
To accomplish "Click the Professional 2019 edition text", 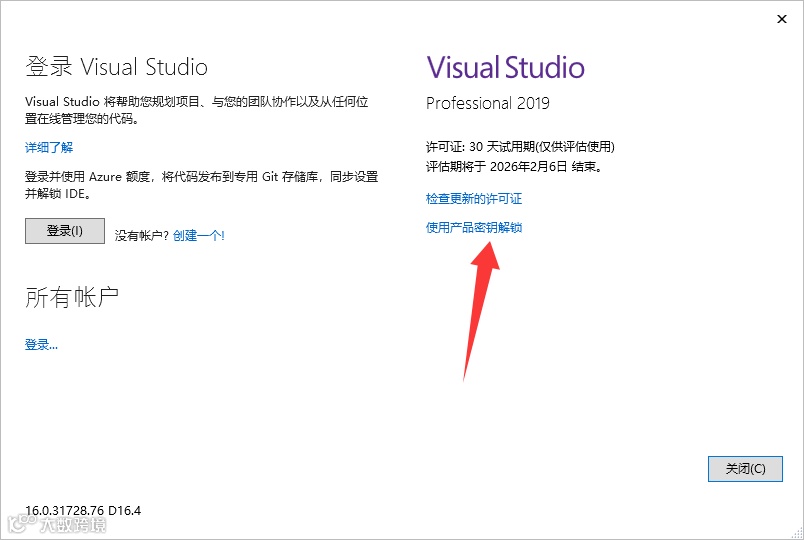I will 488,103.
